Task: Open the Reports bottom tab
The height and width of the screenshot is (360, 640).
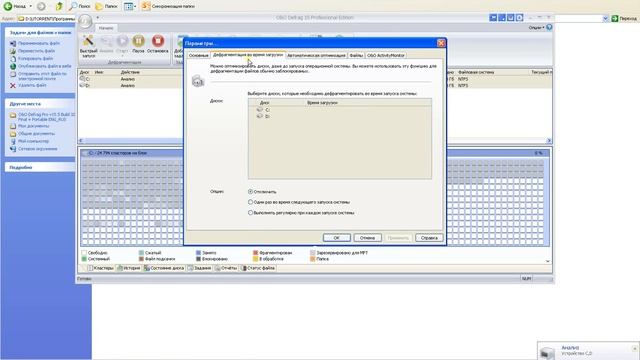Action: [226, 268]
